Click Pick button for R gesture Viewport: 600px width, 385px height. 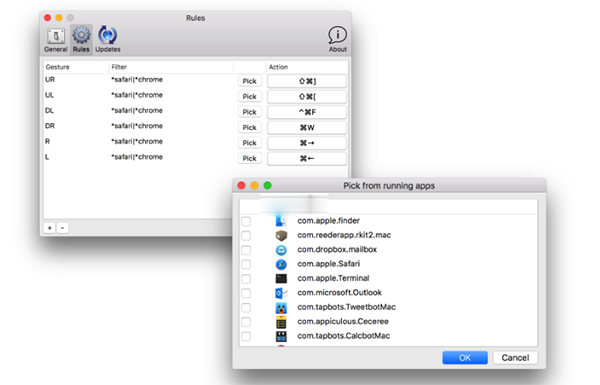[249, 143]
